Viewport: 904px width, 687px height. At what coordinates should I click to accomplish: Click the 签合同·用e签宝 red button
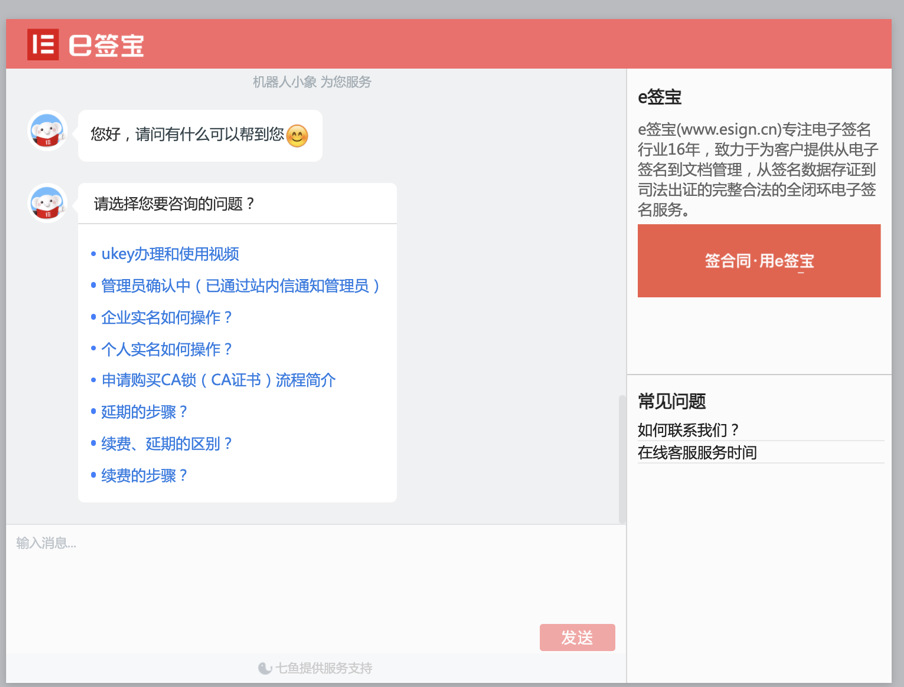(758, 261)
